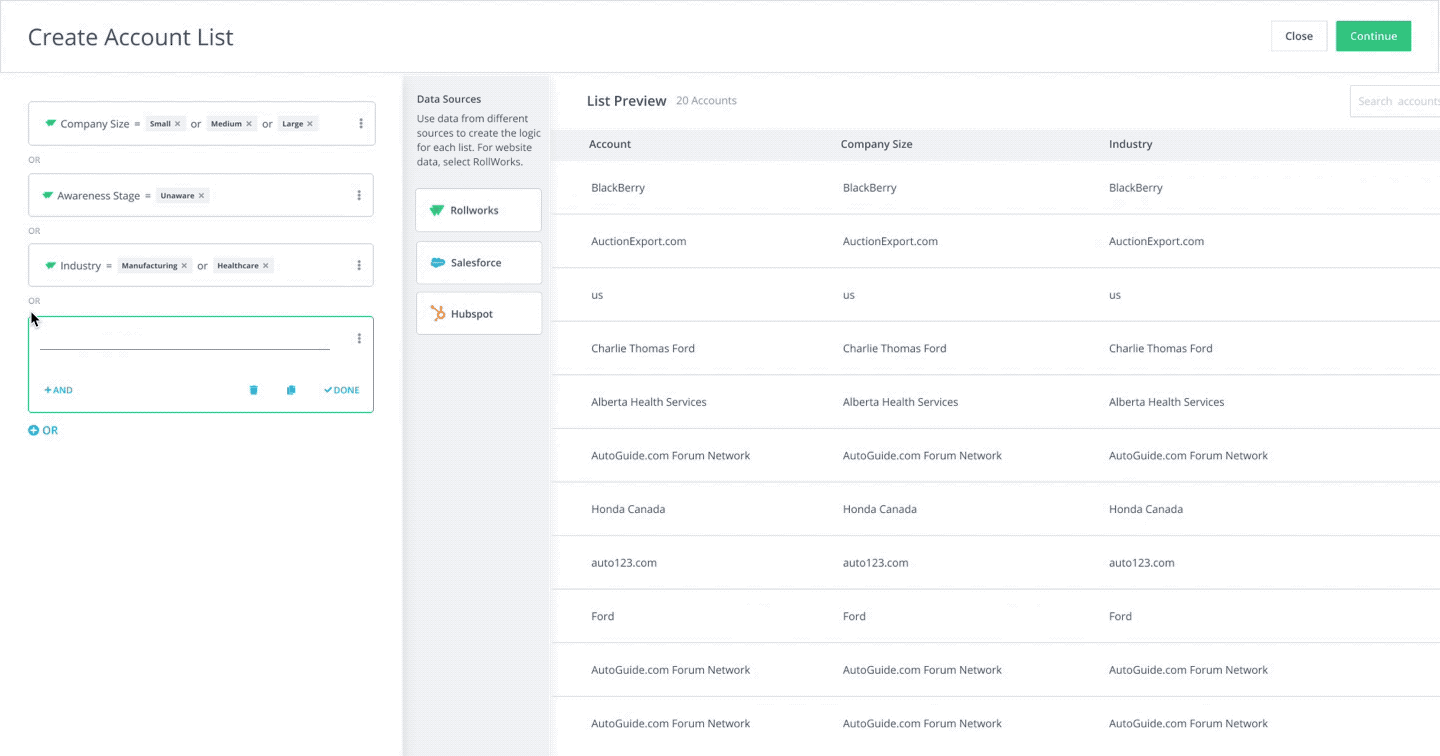Click the empty rule input field
Image resolution: width=1440 pixels, height=756 pixels.
tap(185, 339)
